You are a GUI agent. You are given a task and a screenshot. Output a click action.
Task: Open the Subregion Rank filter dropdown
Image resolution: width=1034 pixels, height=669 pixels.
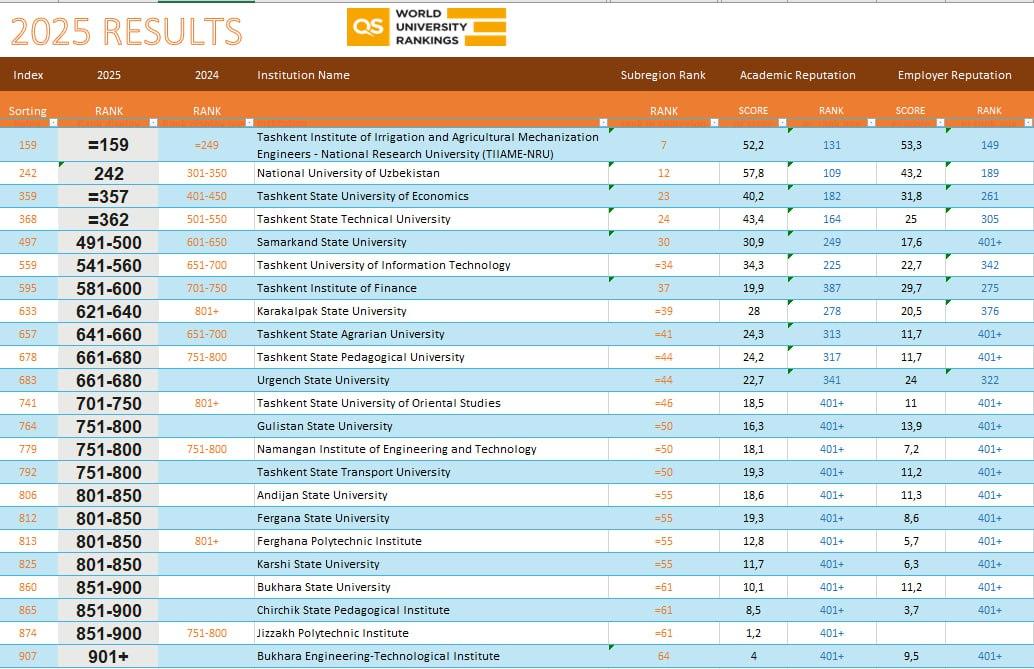[x=713, y=123]
